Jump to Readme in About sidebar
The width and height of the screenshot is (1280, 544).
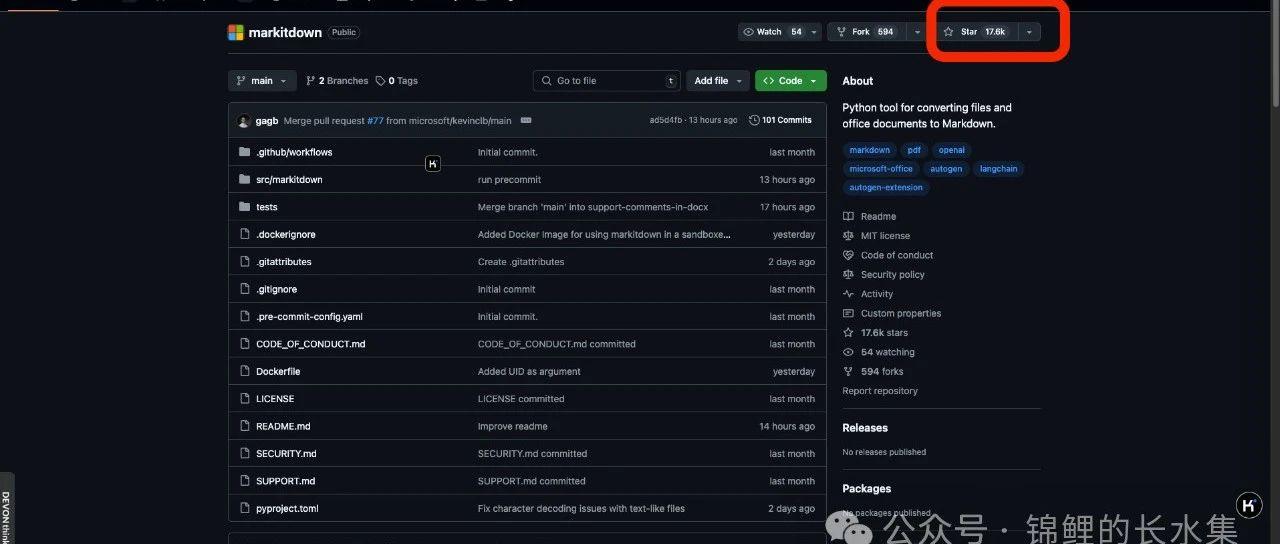click(x=870, y=217)
